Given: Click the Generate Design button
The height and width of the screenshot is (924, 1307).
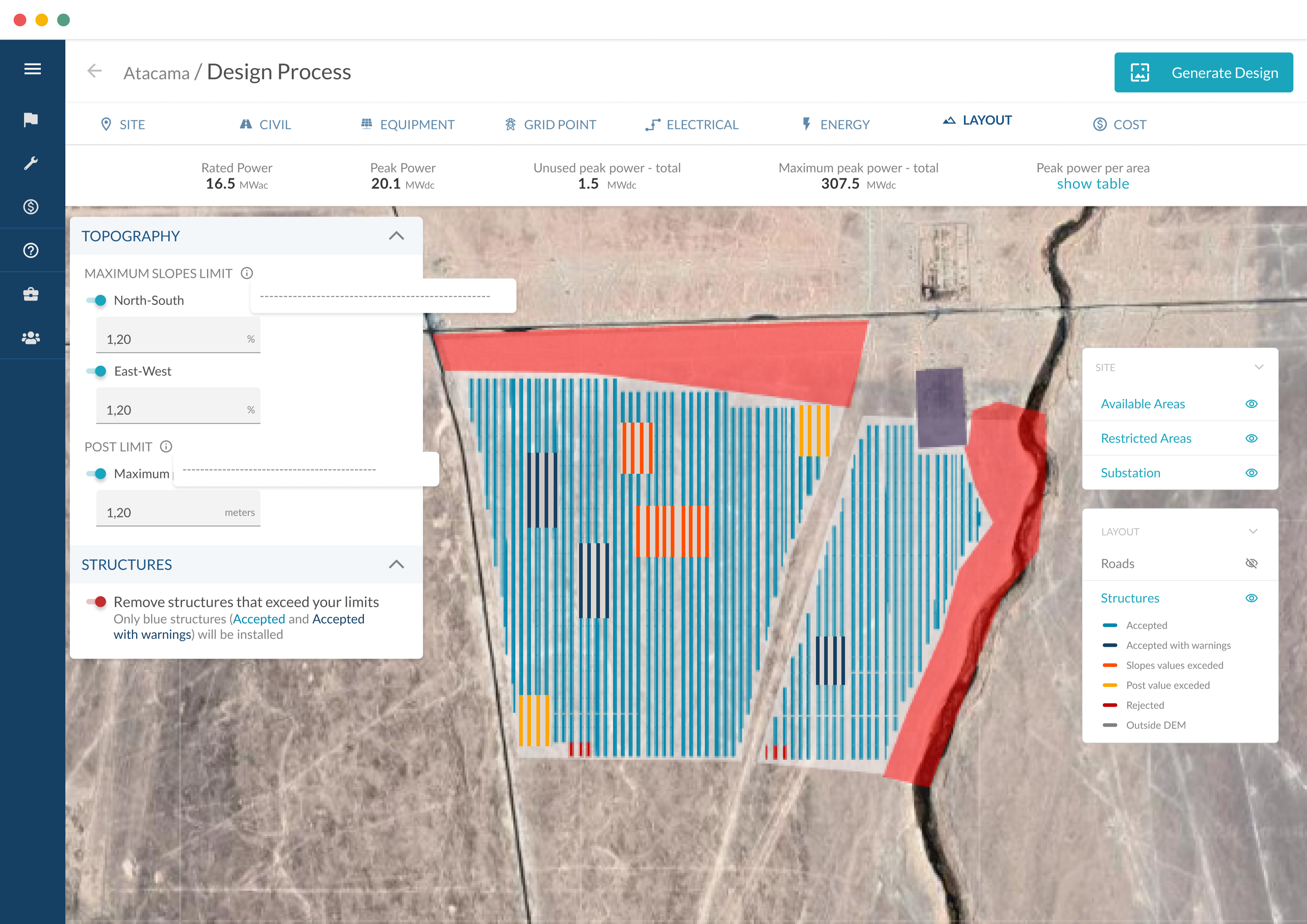Looking at the screenshot, I should (1203, 73).
